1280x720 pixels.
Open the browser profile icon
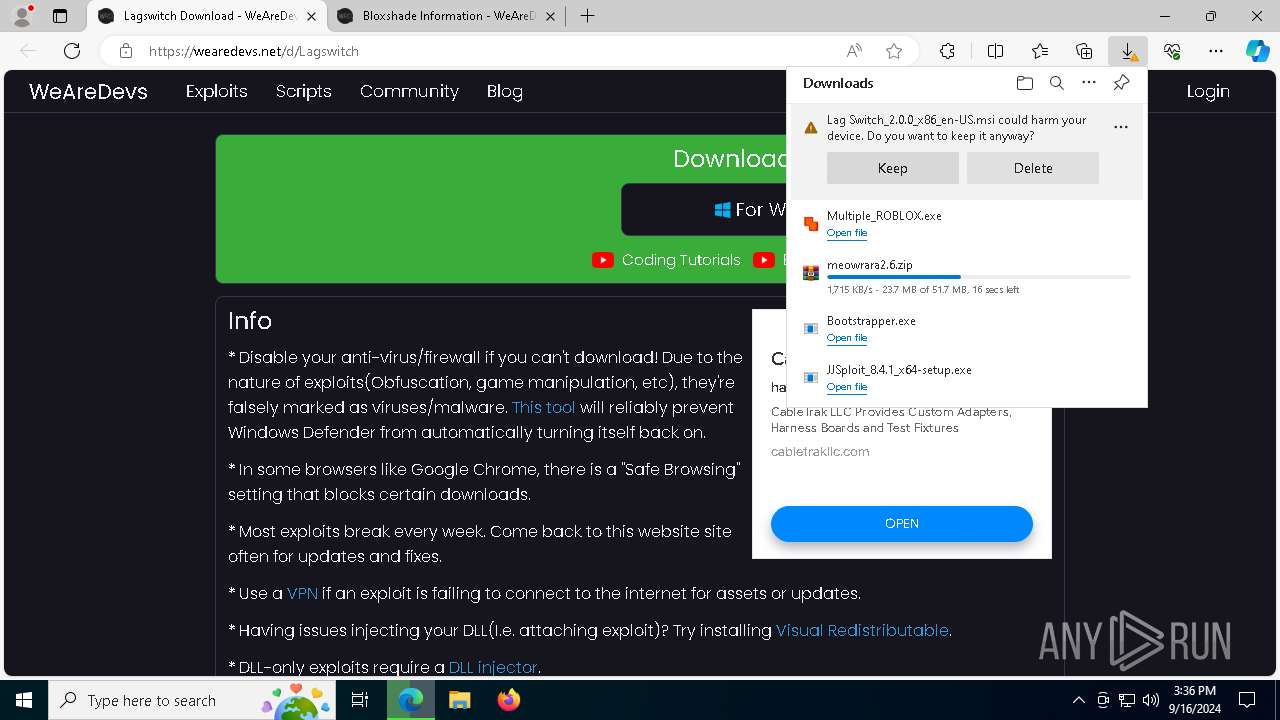click(x=21, y=16)
